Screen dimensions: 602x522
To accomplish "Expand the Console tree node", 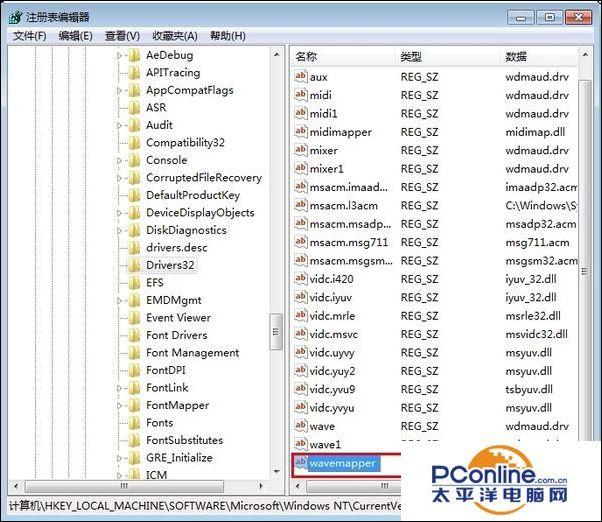I will pyautogui.click(x=119, y=160).
